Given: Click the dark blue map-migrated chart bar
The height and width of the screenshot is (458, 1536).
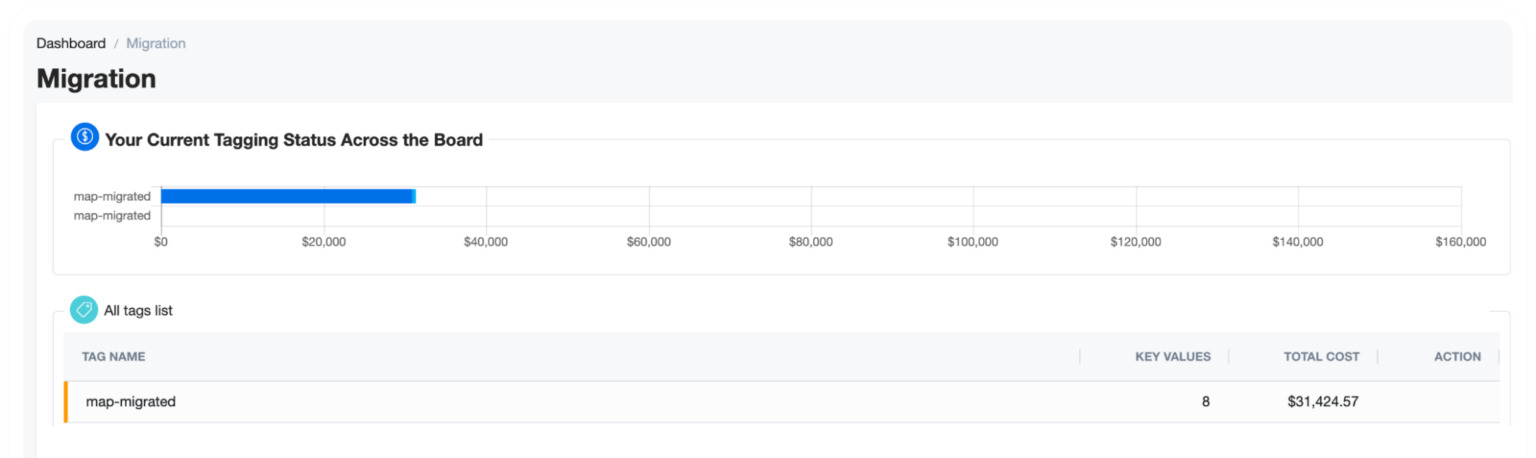Looking at the screenshot, I should (x=286, y=196).
